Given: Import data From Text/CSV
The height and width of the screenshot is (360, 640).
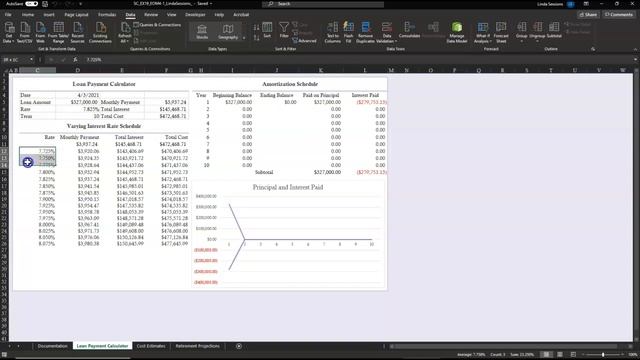Looking at the screenshot, I should point(24,33).
